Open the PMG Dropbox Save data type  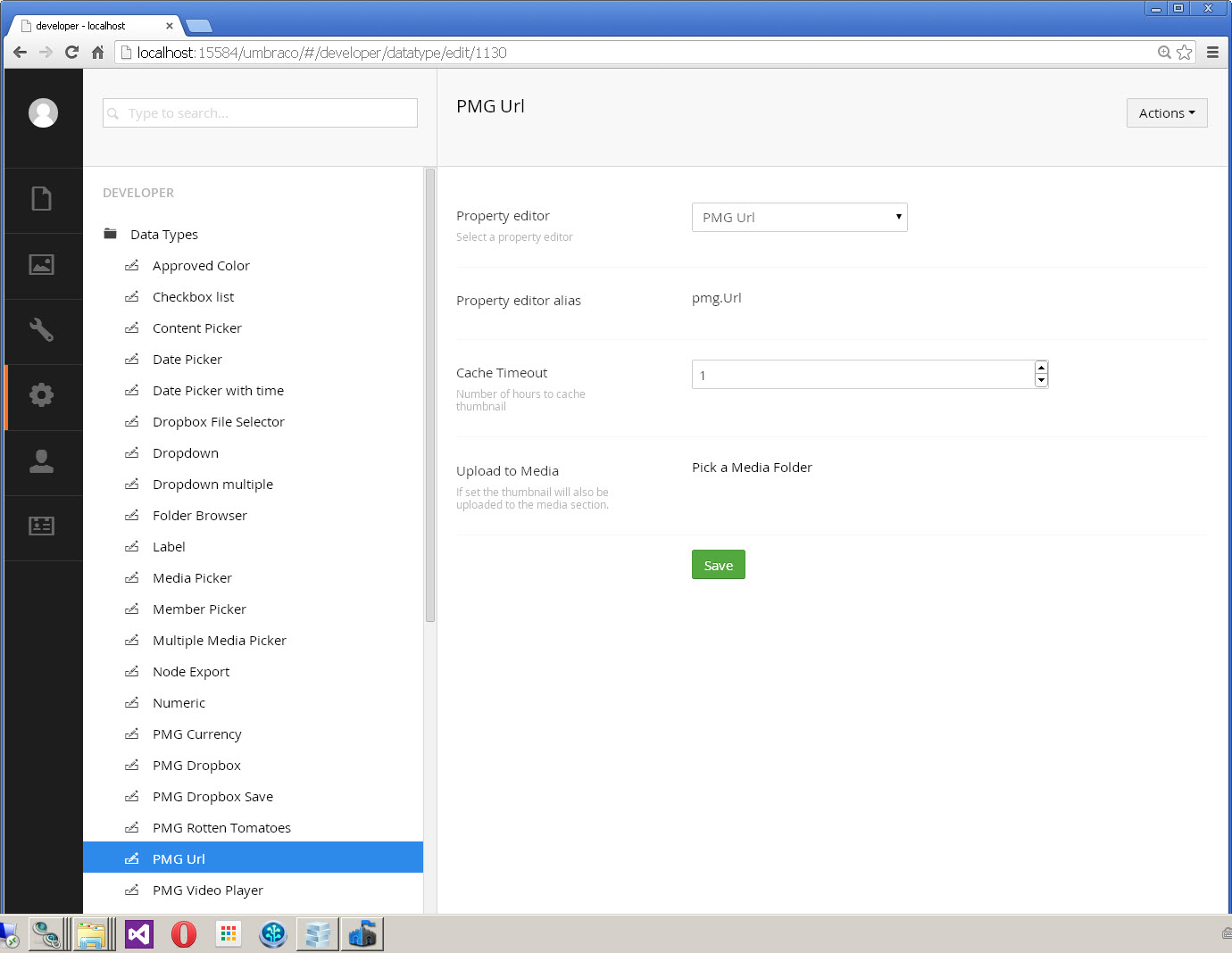[212, 797]
